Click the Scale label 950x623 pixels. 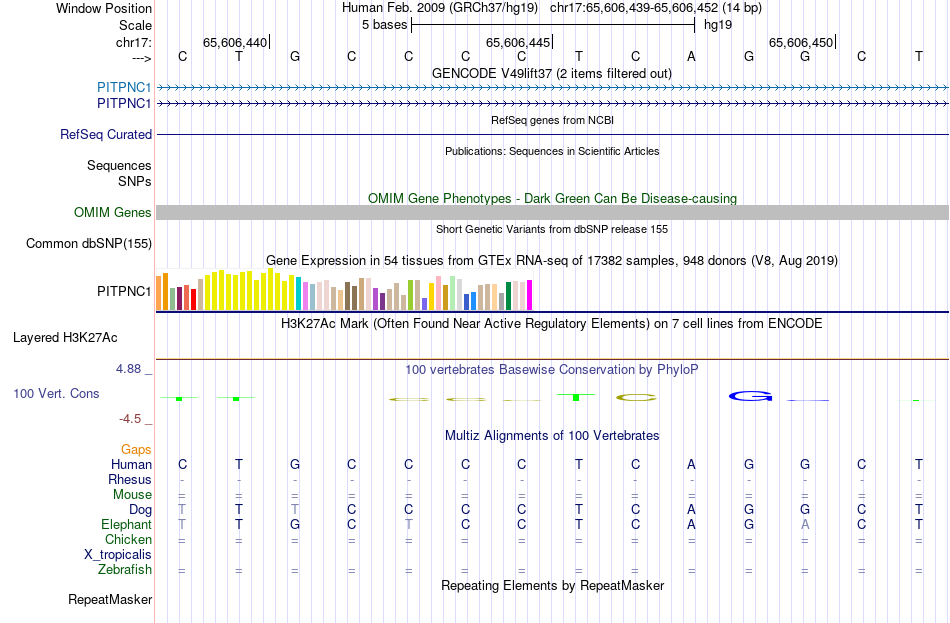(x=135, y=25)
